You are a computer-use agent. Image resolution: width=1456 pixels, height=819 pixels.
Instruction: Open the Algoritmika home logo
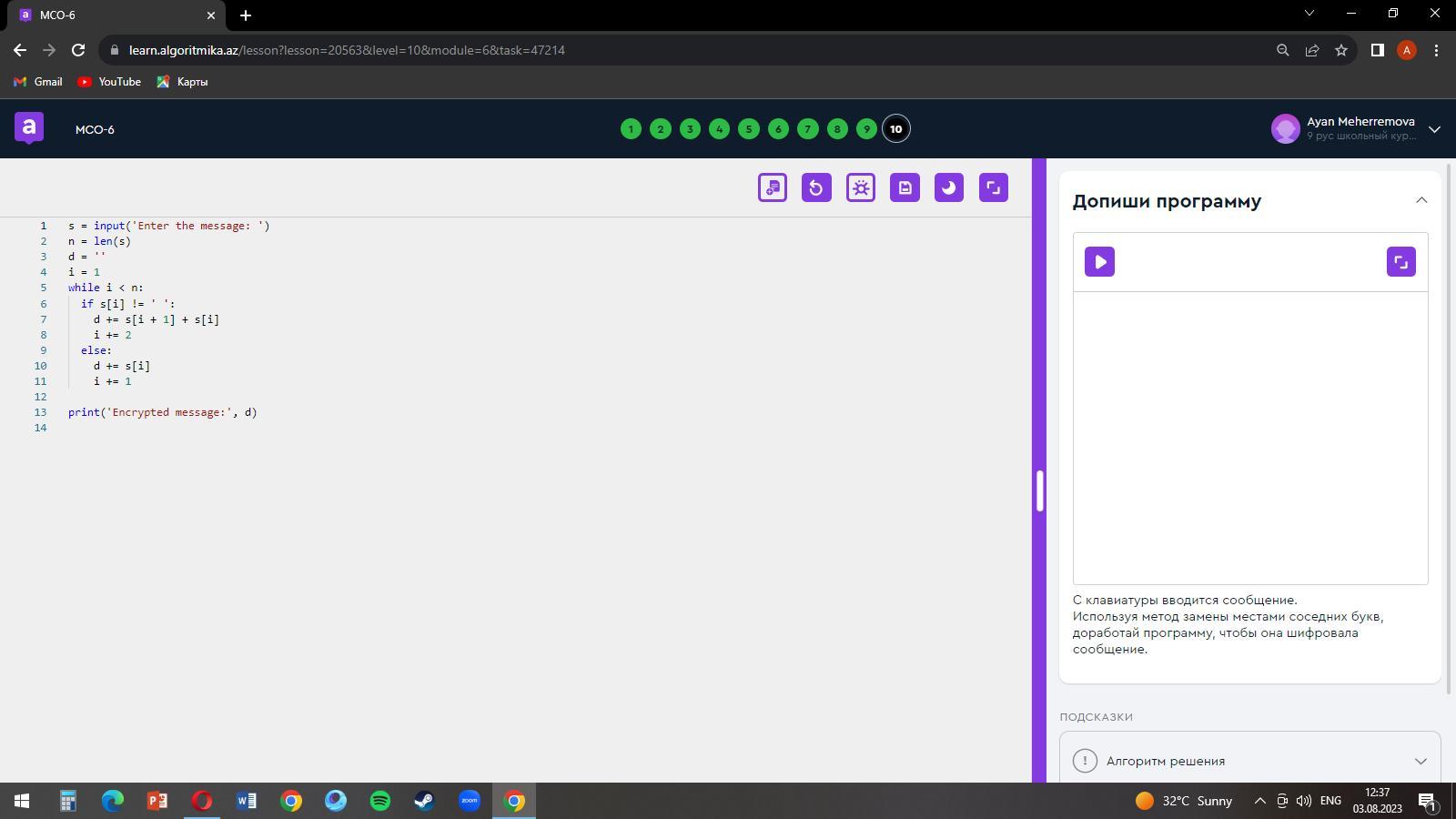pos(29,128)
